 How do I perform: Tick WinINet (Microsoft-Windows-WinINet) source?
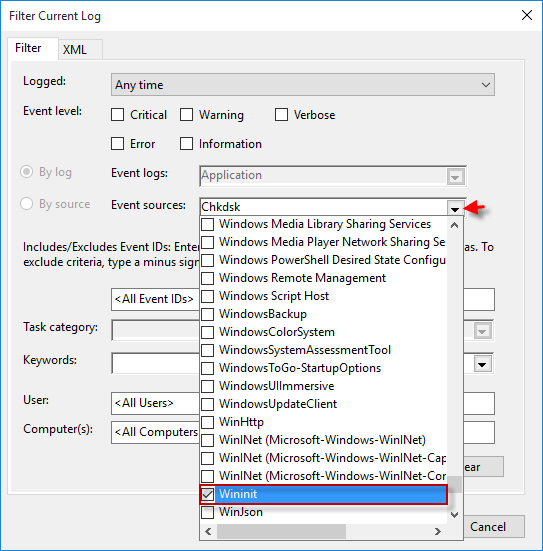click(208, 440)
